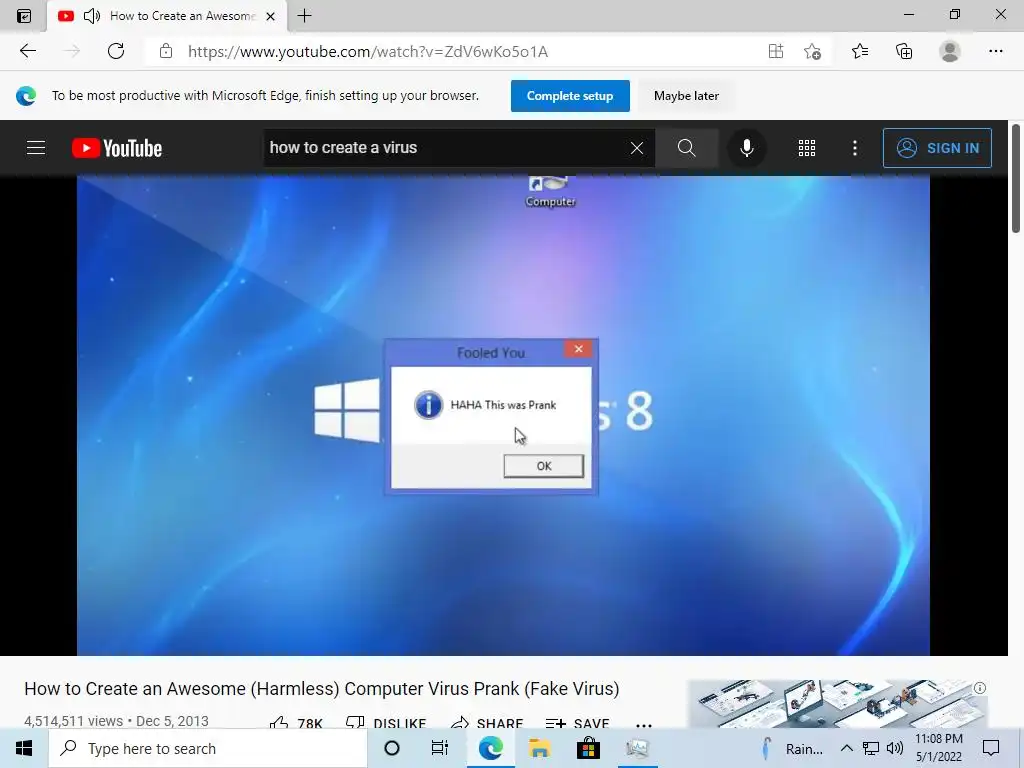
Task: Click Microsoft Edge taskbar icon
Action: pyautogui.click(x=490, y=748)
